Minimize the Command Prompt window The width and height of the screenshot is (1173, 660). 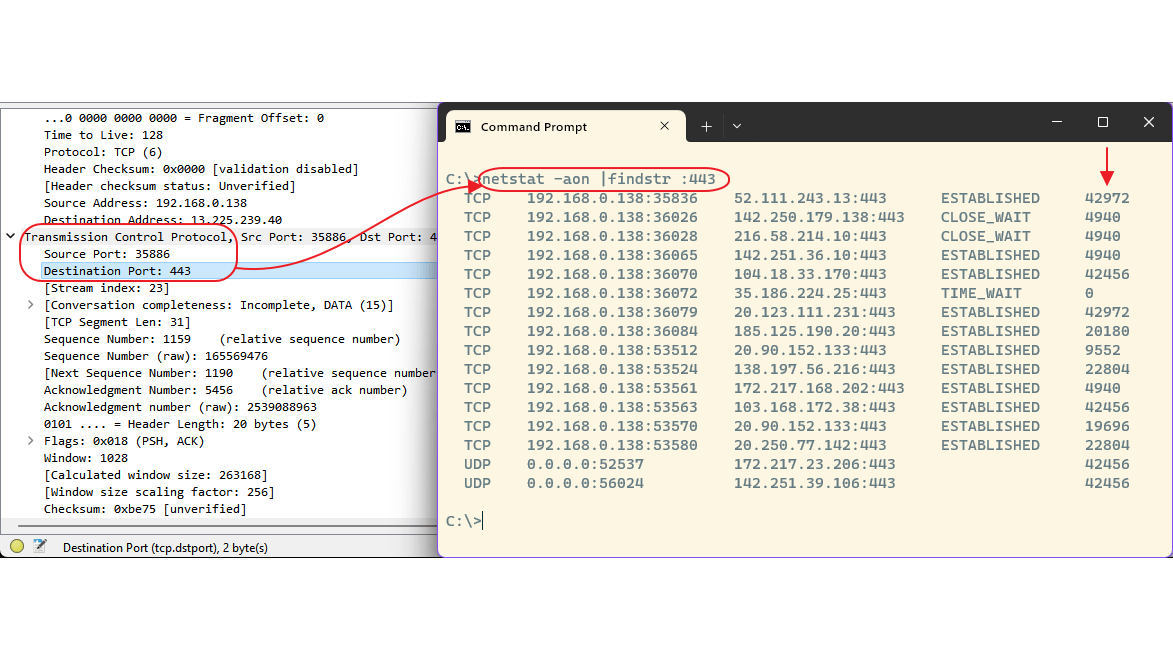tap(1057, 122)
